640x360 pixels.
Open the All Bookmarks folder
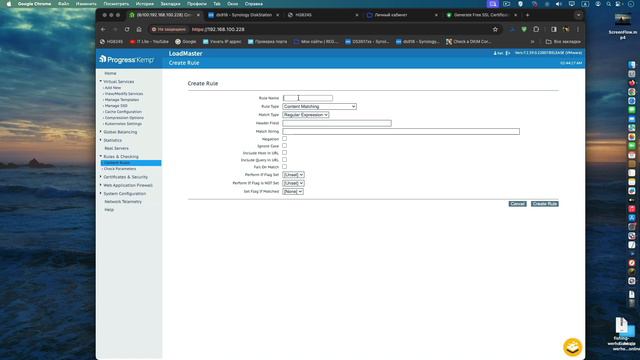click(563, 42)
